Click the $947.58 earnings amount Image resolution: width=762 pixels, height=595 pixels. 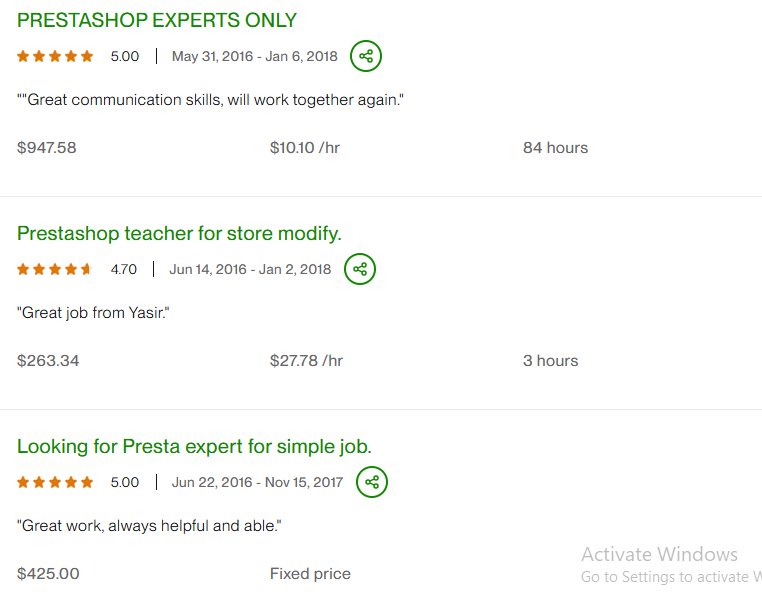[x=47, y=148]
